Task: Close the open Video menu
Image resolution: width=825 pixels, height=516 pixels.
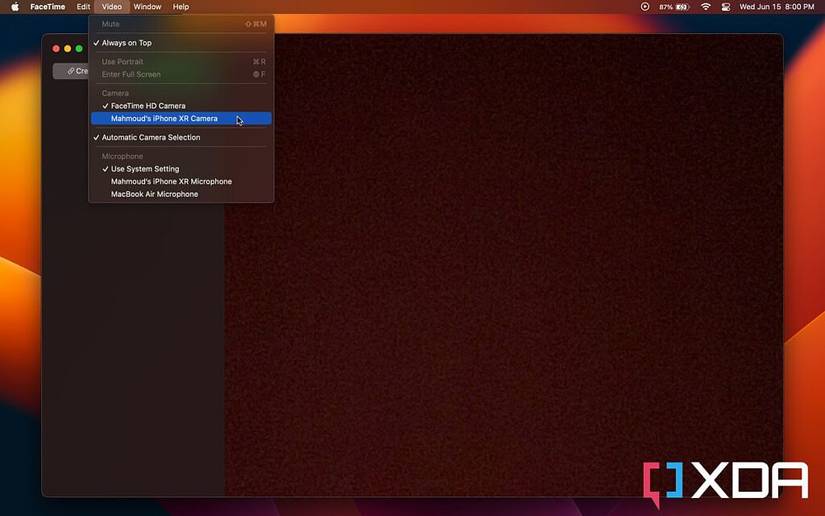Action: (112, 7)
